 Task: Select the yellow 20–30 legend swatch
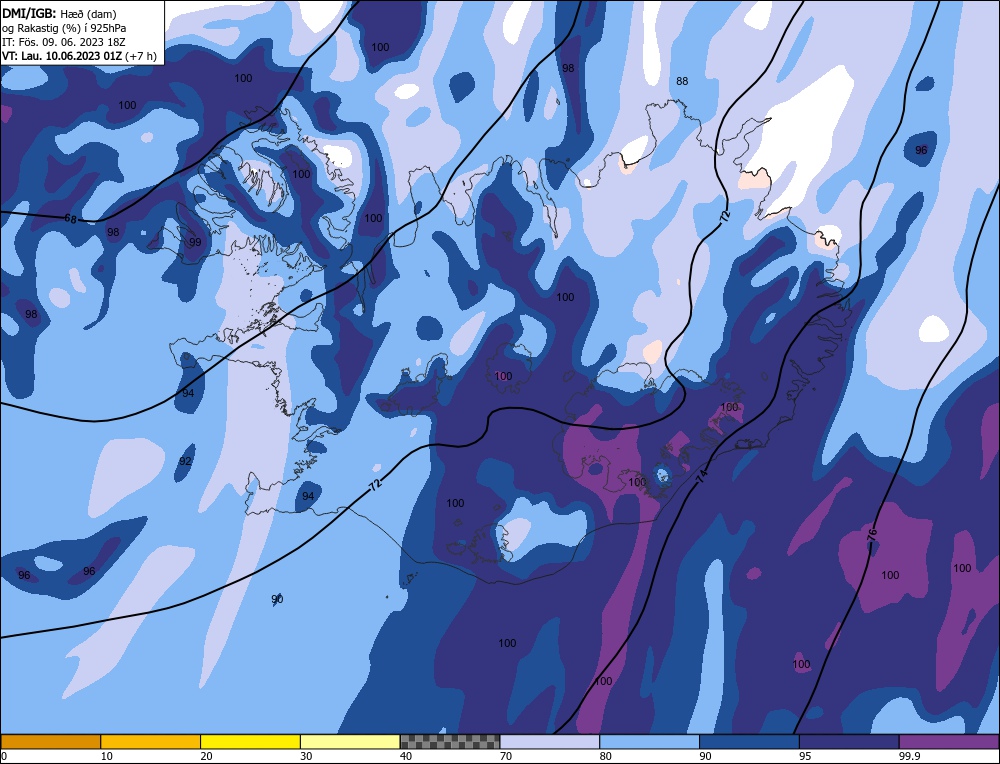pos(250,741)
